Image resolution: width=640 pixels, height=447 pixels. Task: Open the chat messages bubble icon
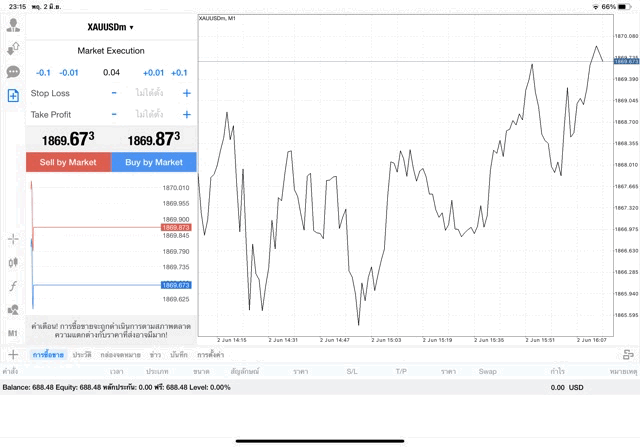coord(13,72)
